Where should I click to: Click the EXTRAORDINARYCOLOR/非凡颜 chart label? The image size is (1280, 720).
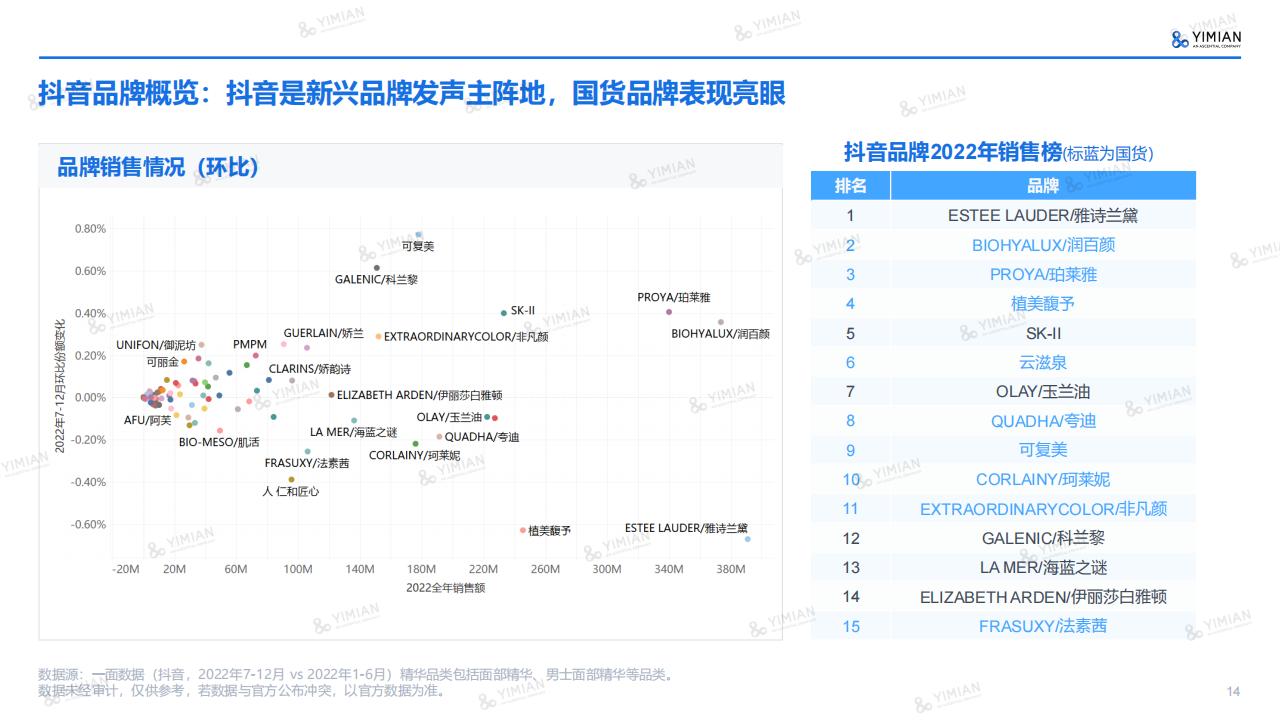(466, 337)
